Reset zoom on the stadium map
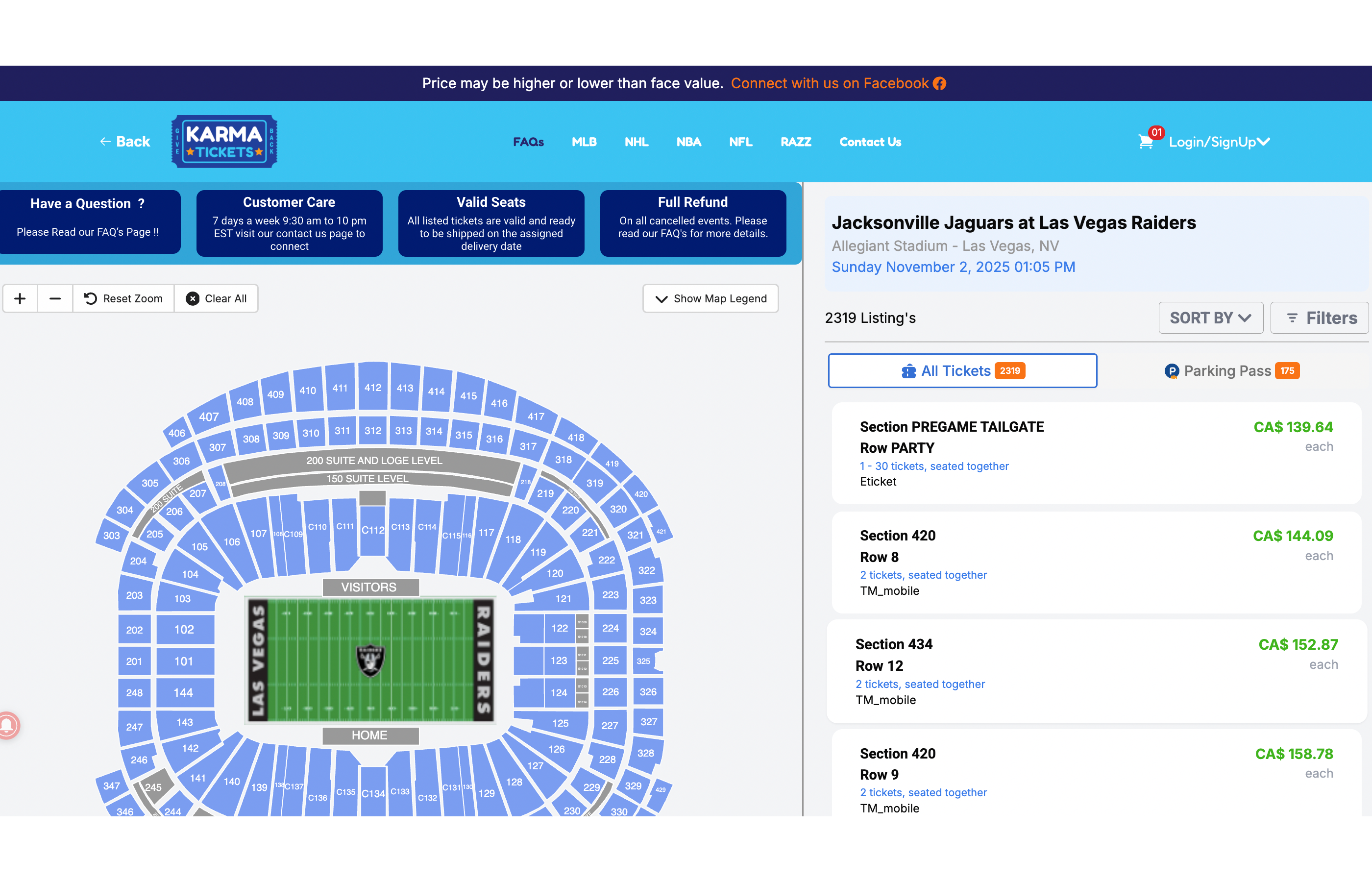 coord(123,298)
